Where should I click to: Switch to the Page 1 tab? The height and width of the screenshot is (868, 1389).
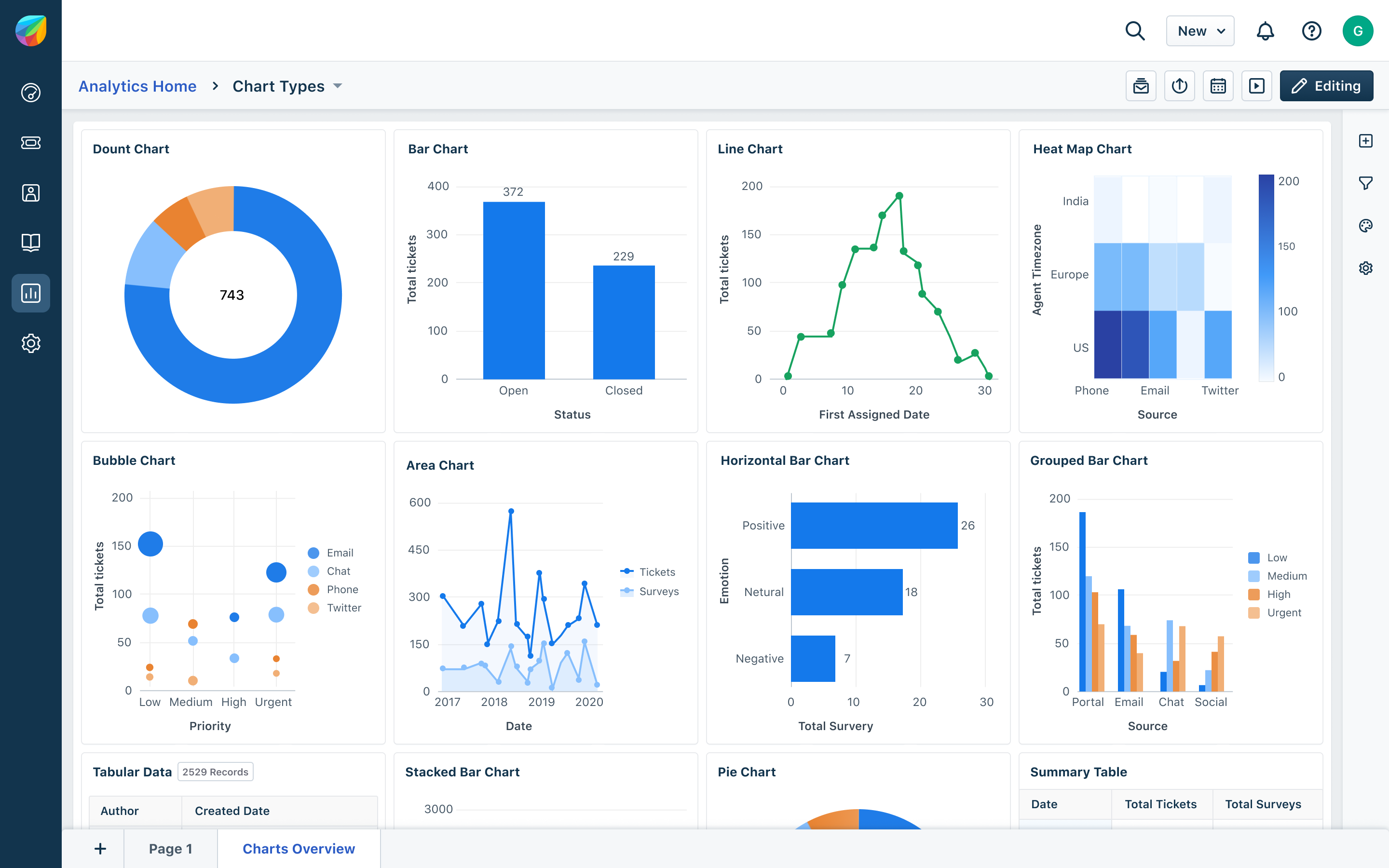pyautogui.click(x=170, y=849)
